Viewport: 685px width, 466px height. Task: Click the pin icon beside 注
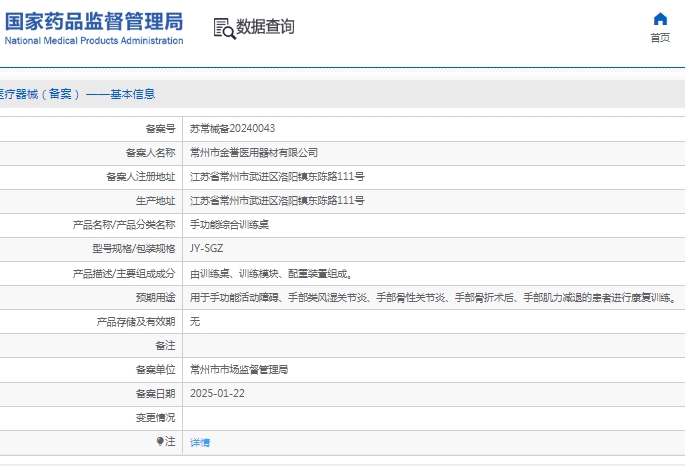pos(160,441)
